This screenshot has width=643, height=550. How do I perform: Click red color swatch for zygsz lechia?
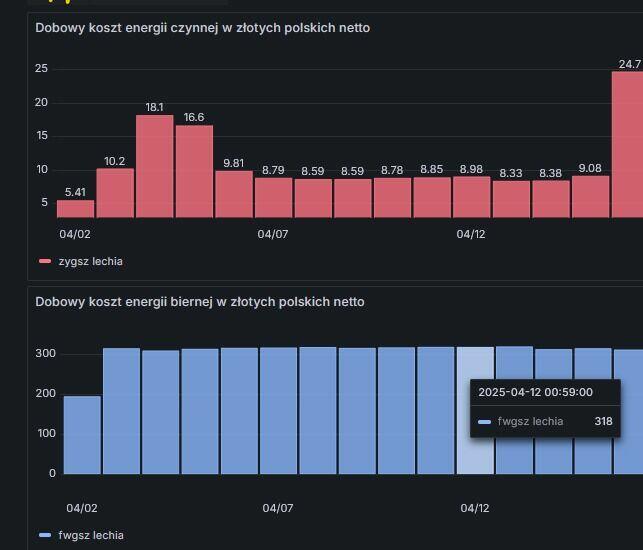click(45, 261)
